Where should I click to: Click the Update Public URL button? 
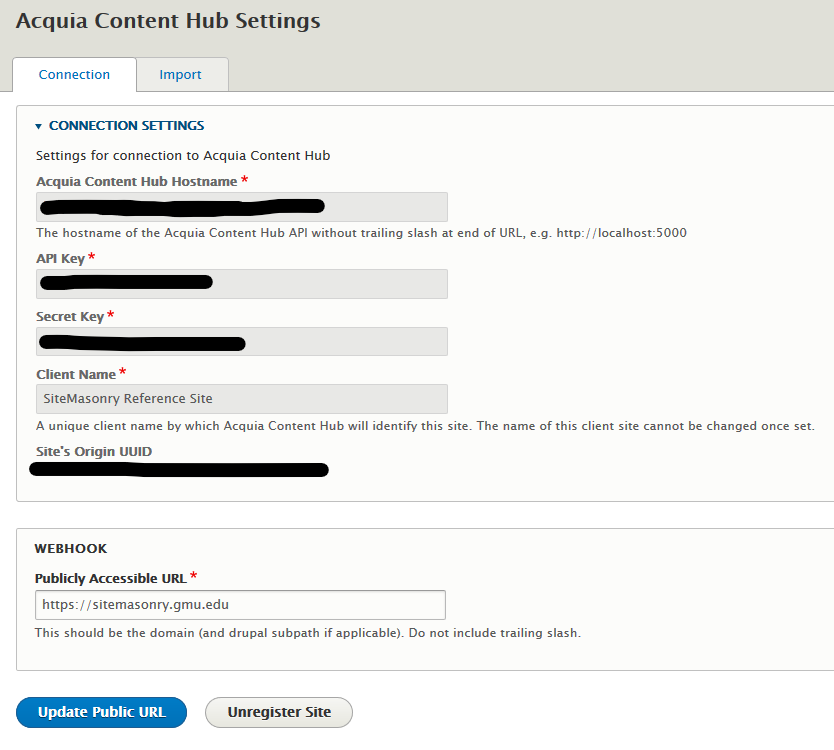[100, 712]
